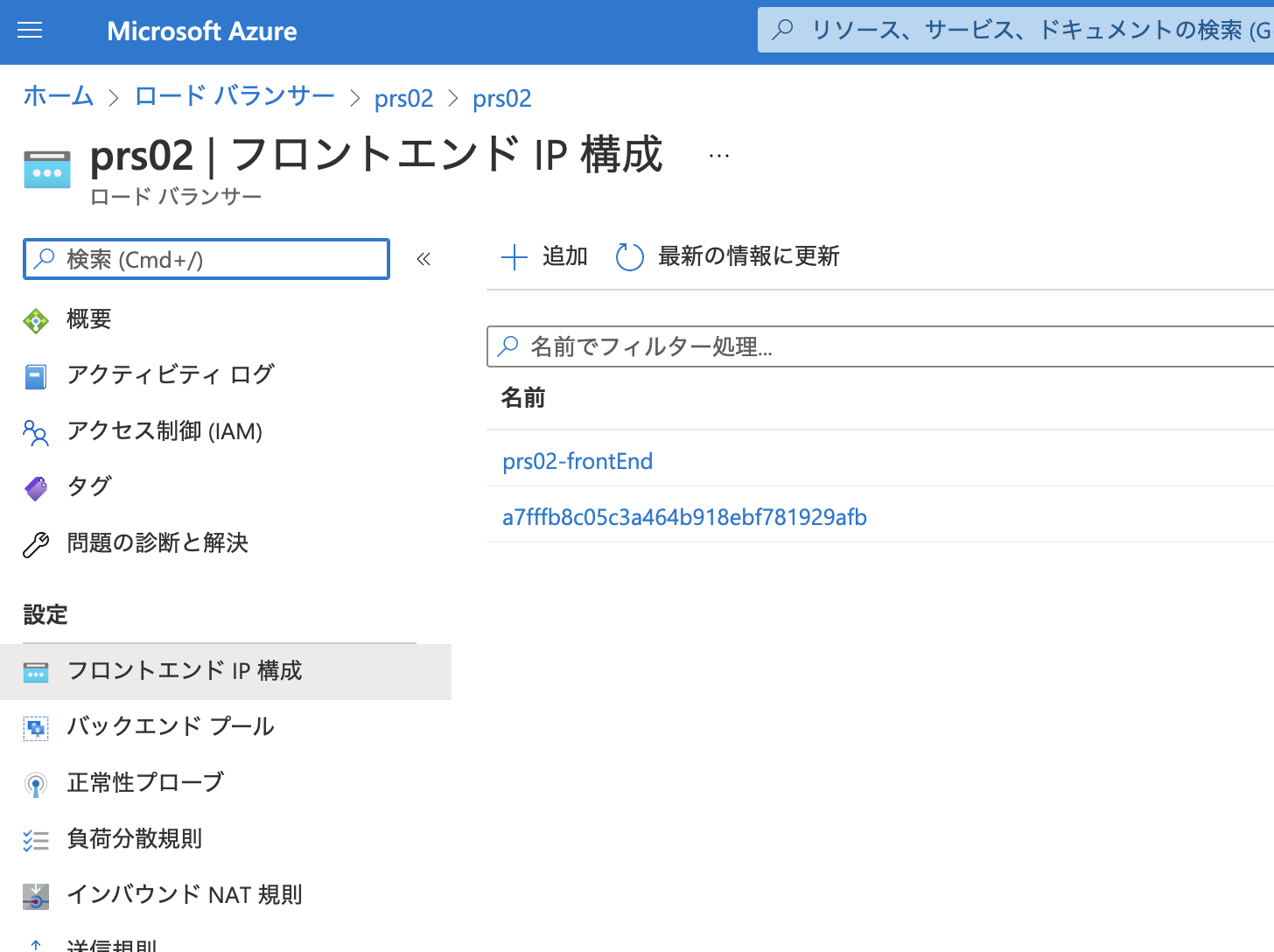The image size is (1274, 952).
Task: Open the more options ellipsis by the title
Action: point(719,156)
